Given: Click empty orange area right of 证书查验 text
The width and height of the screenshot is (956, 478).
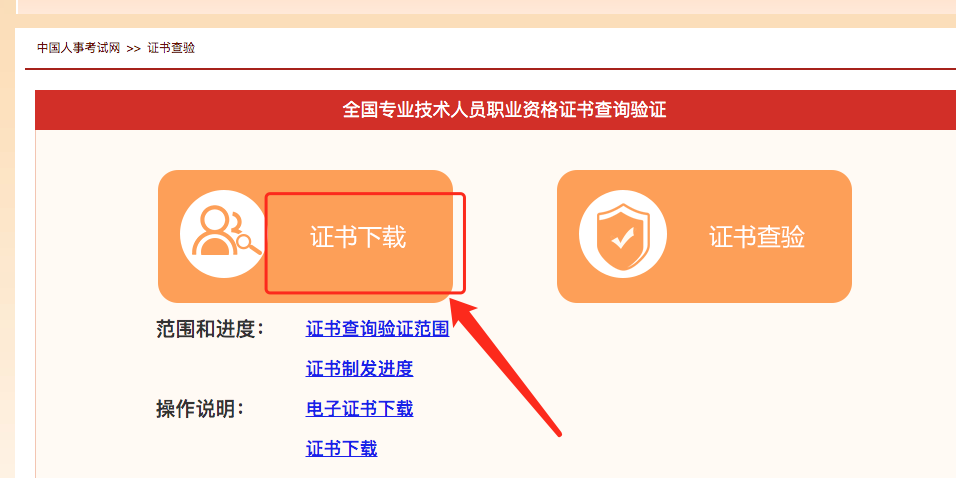Looking at the screenshot, I should [828, 237].
